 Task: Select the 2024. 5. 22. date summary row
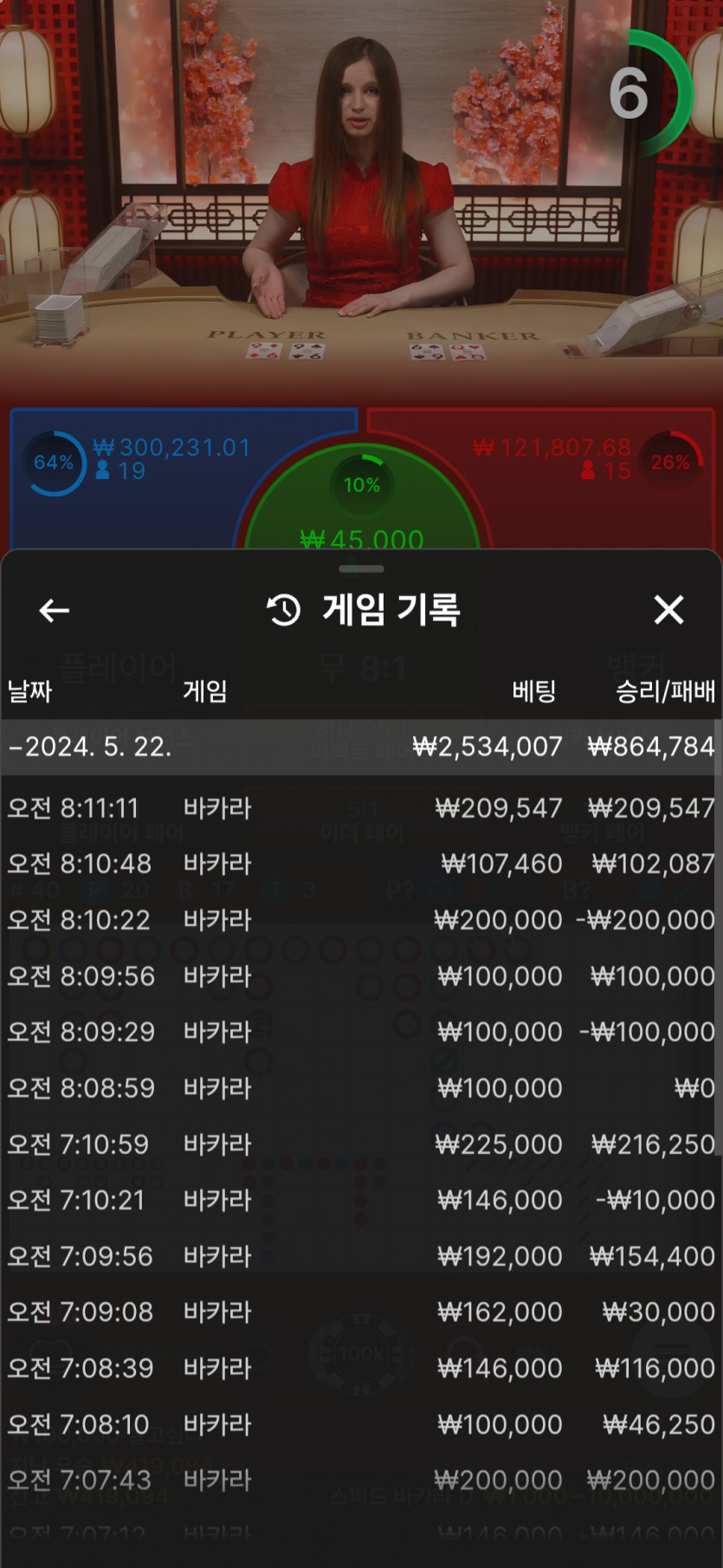361,747
